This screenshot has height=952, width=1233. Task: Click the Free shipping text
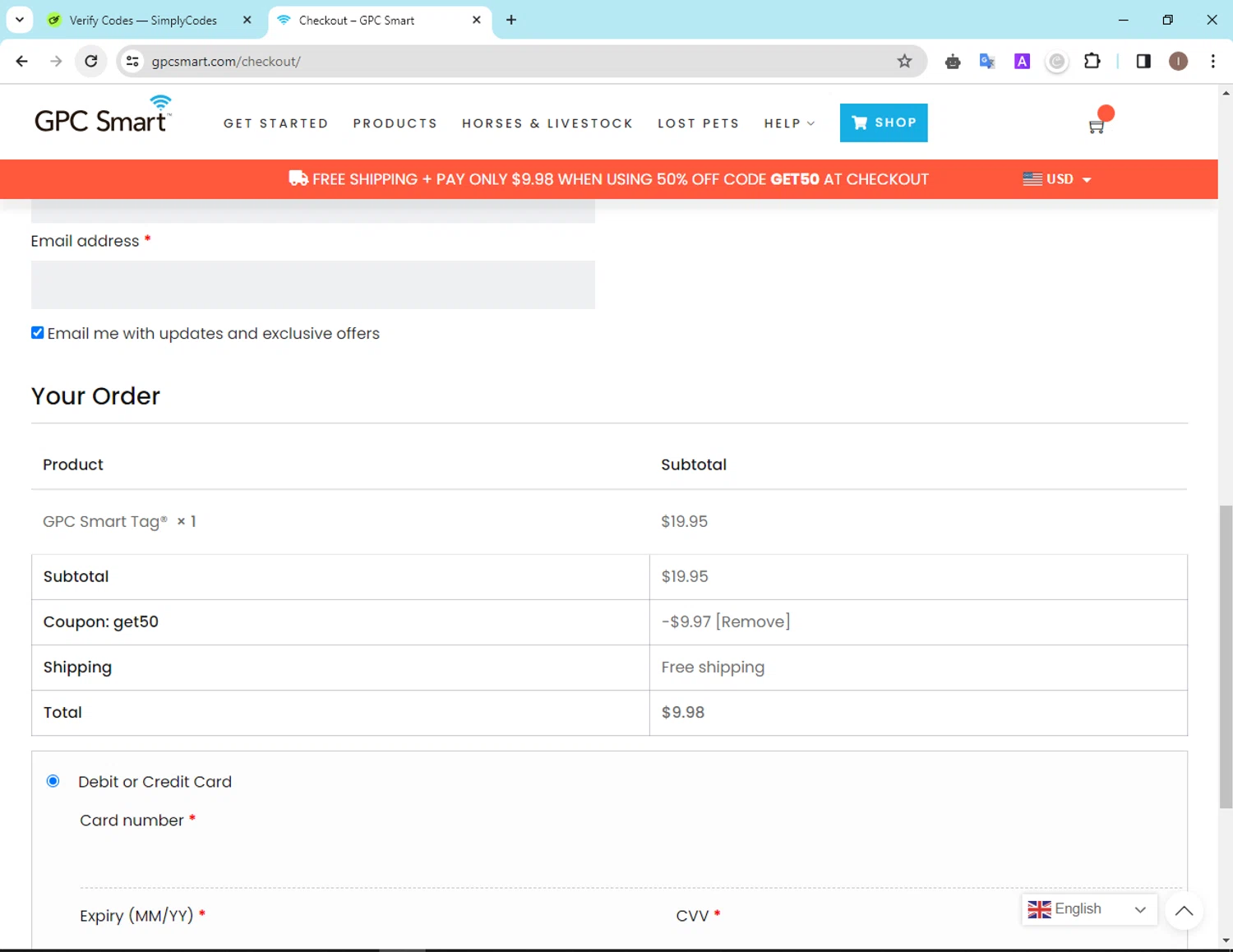713,668
